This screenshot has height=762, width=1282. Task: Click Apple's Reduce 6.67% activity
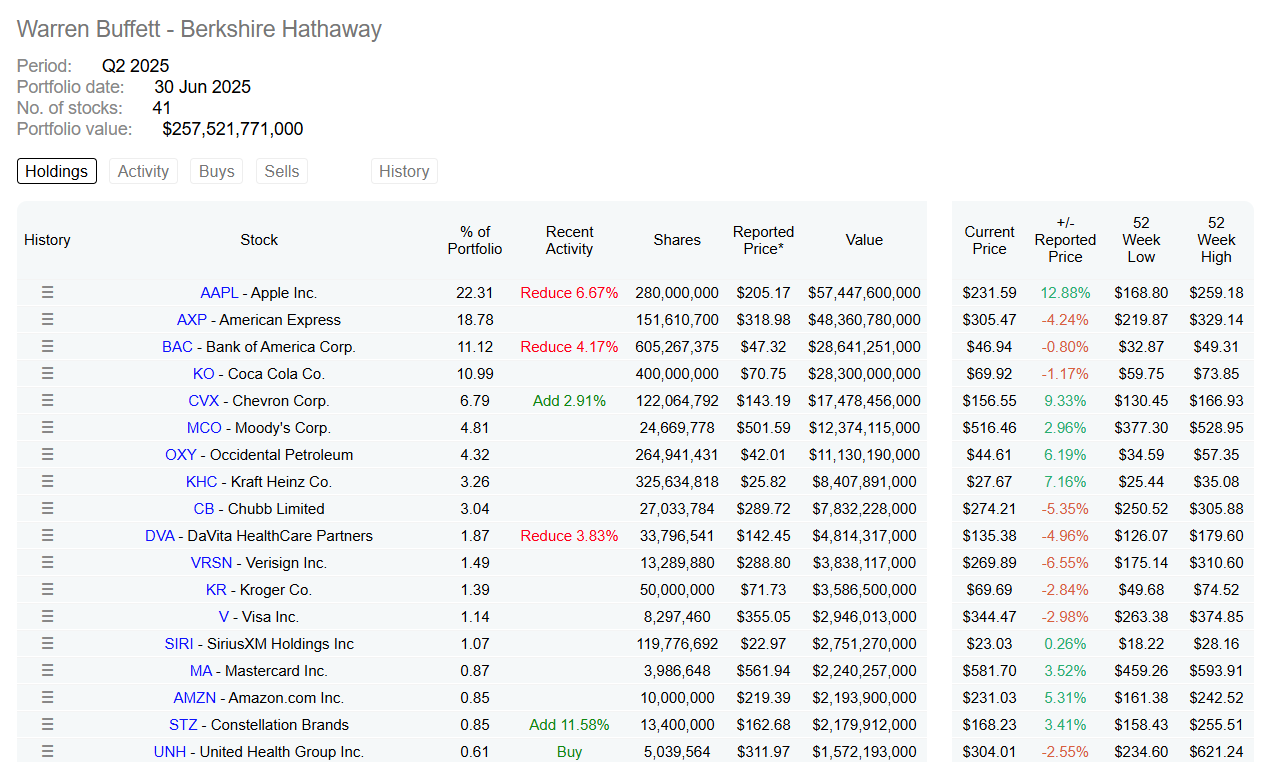coord(569,293)
